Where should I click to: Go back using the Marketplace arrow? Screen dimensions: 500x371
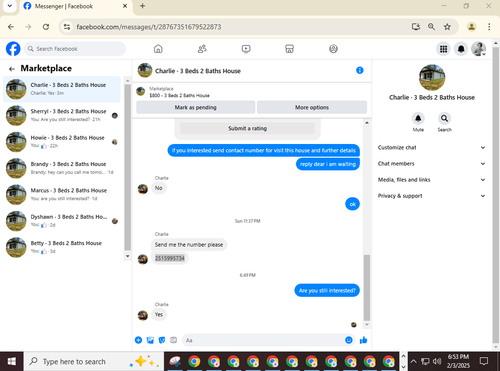click(x=12, y=69)
